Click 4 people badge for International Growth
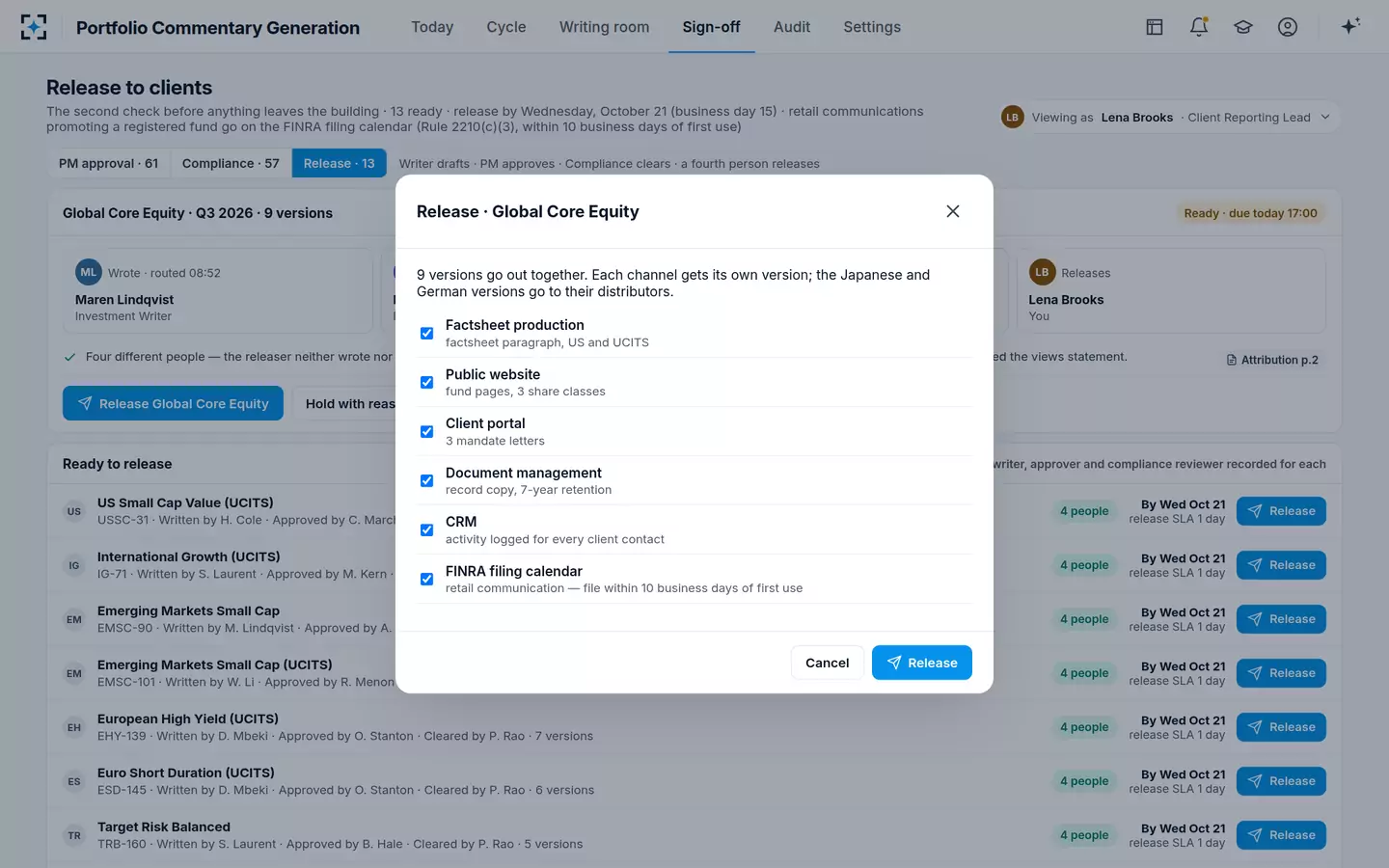 (x=1084, y=565)
